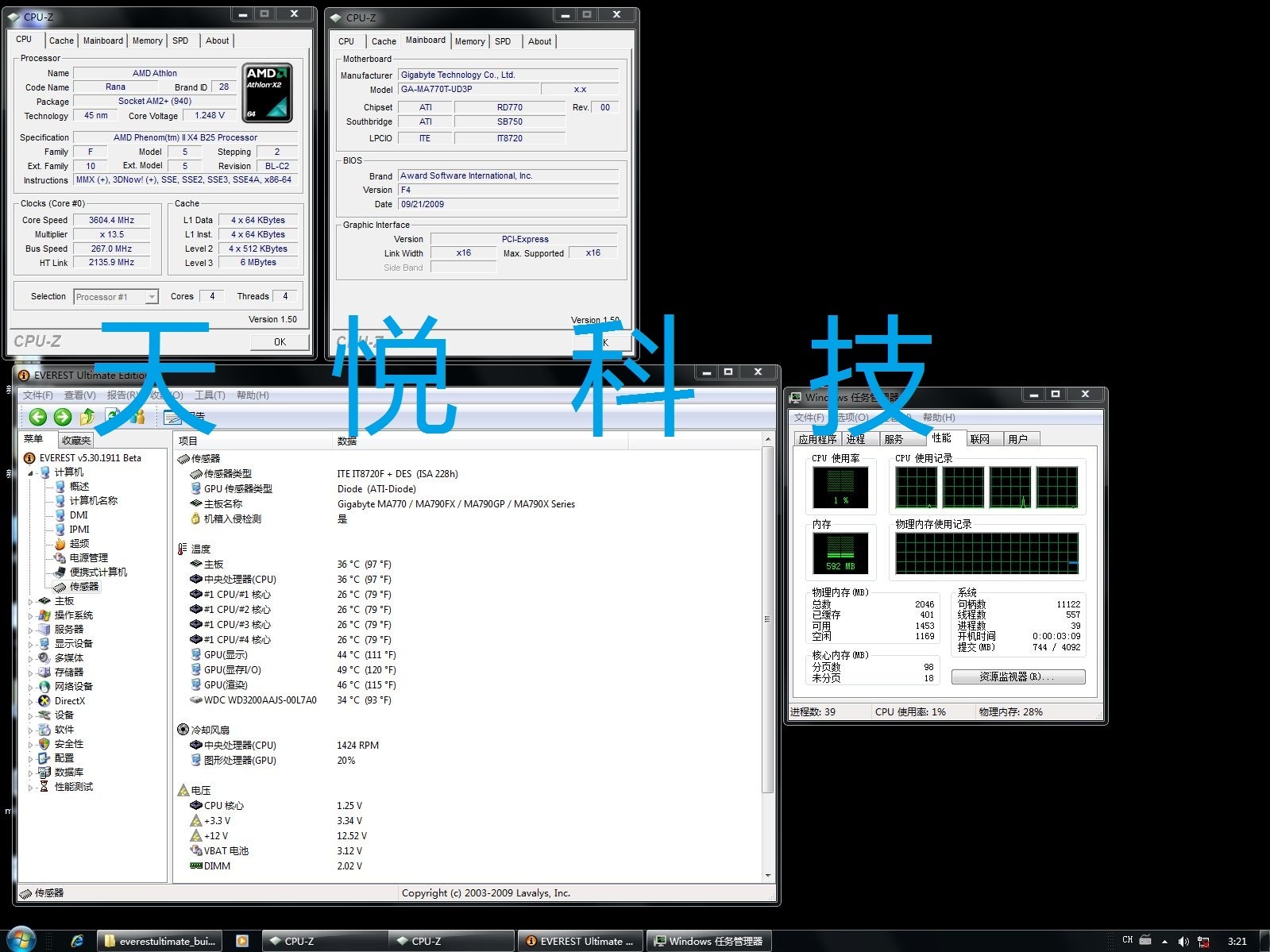Expand the 主板 node in EVEREST tree

pyautogui.click(x=31, y=602)
